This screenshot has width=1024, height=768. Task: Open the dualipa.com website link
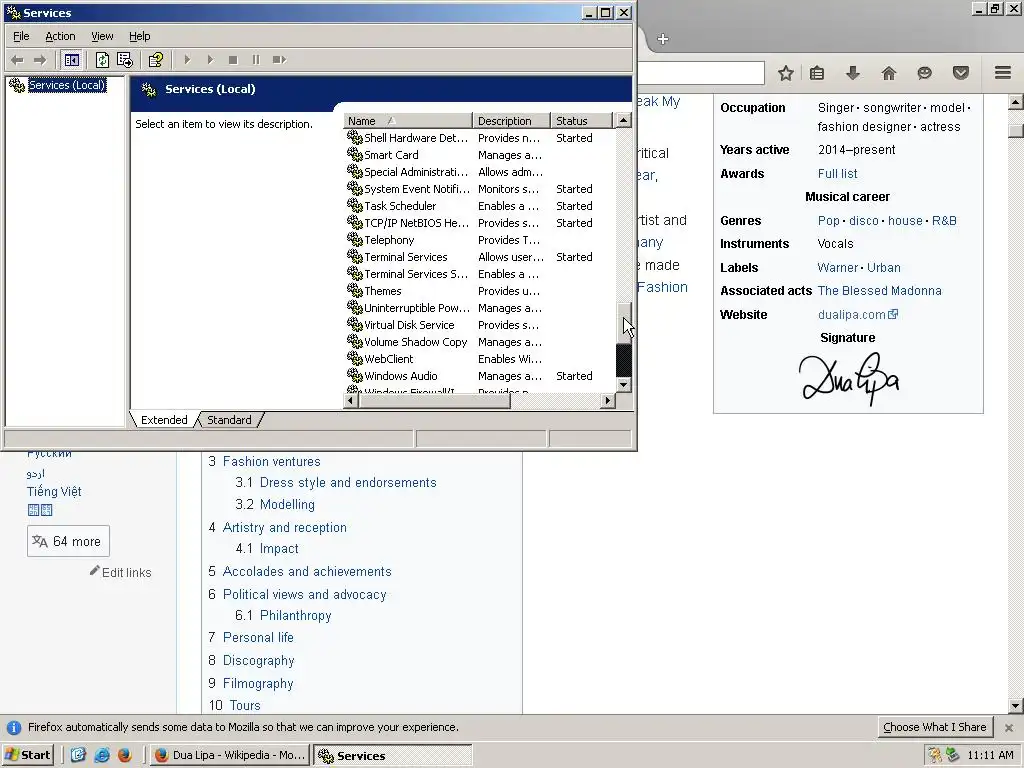tap(857, 315)
